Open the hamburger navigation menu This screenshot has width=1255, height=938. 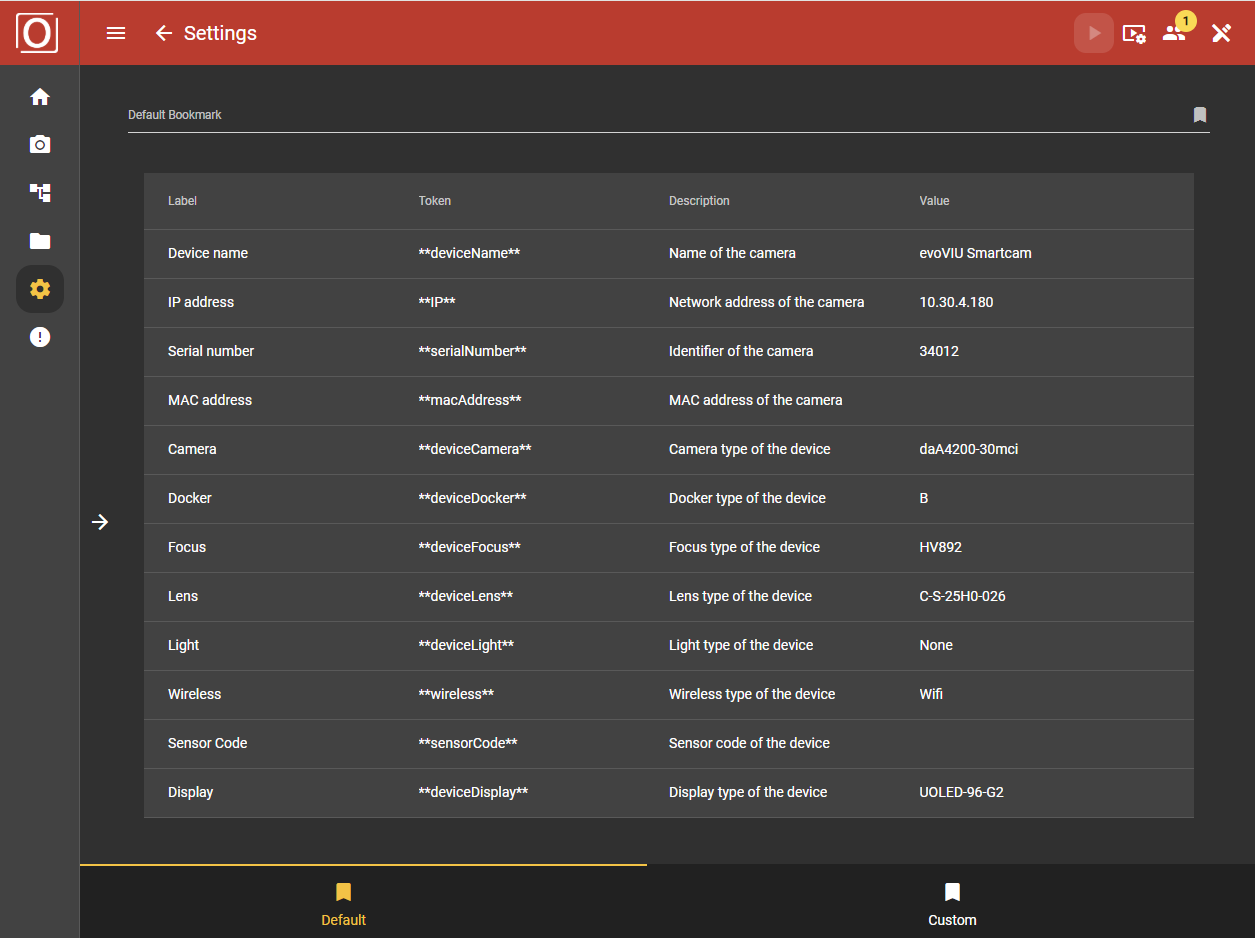(x=115, y=33)
